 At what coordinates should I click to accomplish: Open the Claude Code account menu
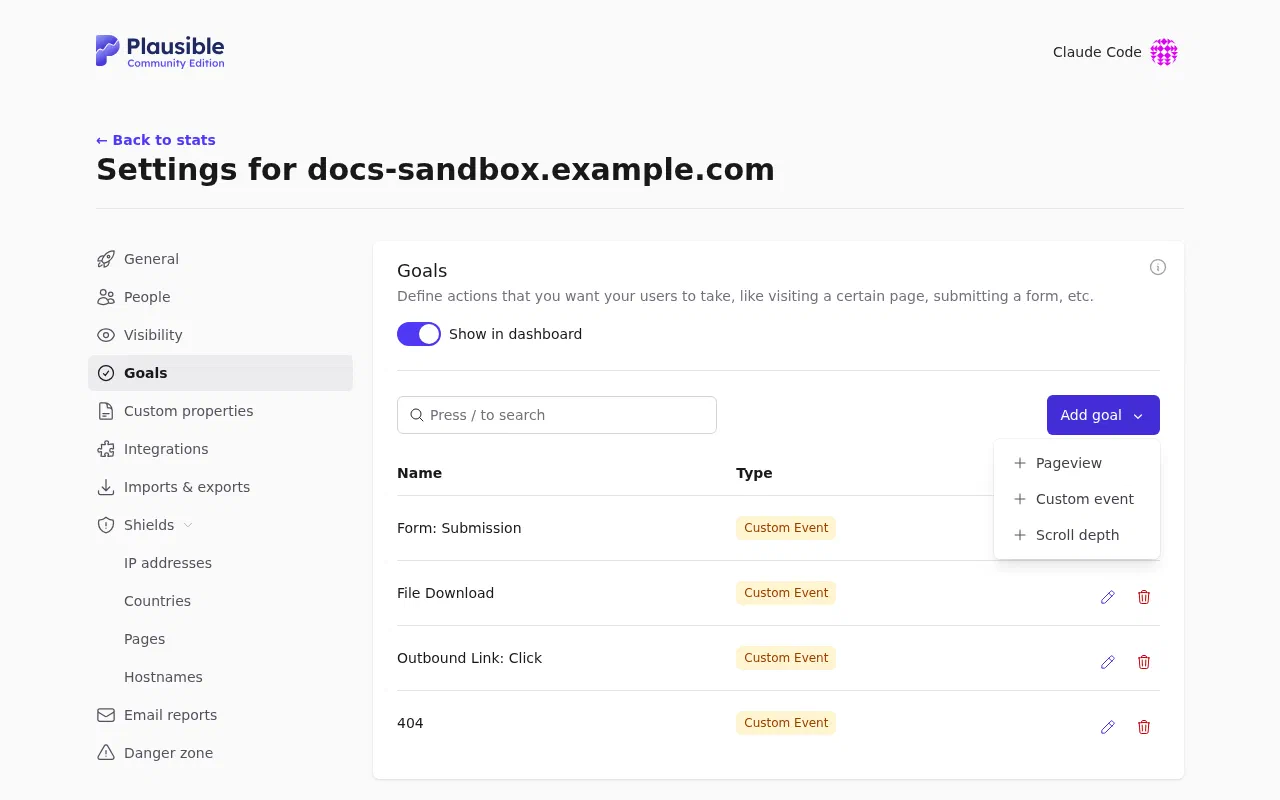click(1115, 52)
